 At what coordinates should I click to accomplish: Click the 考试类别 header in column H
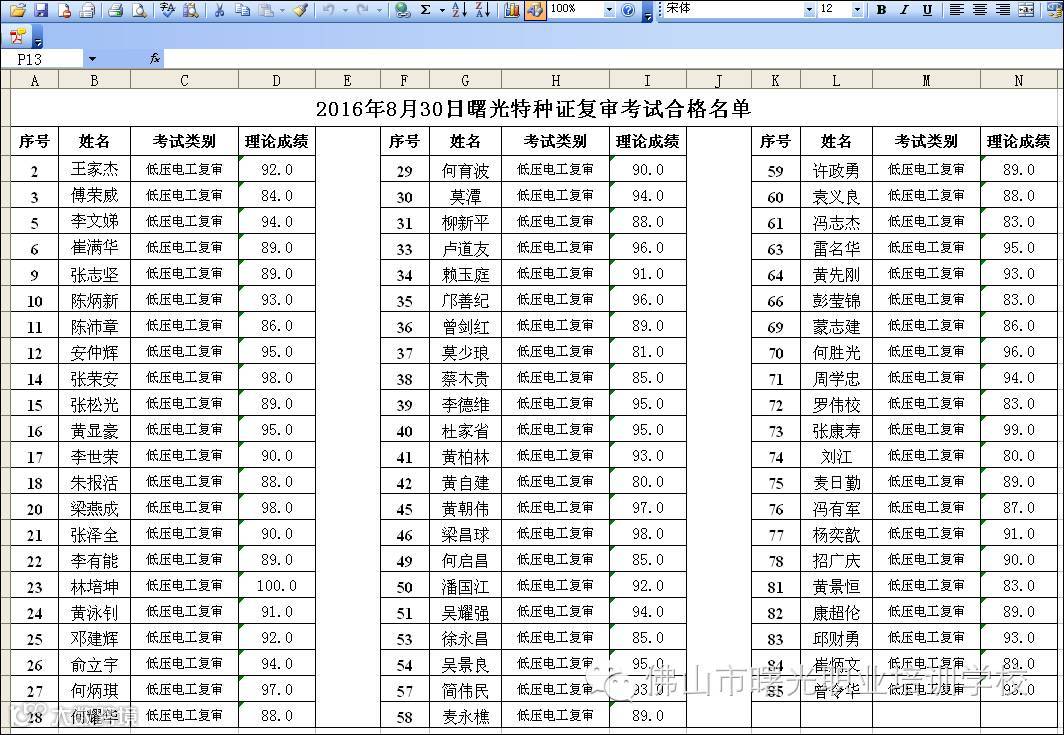(x=555, y=141)
